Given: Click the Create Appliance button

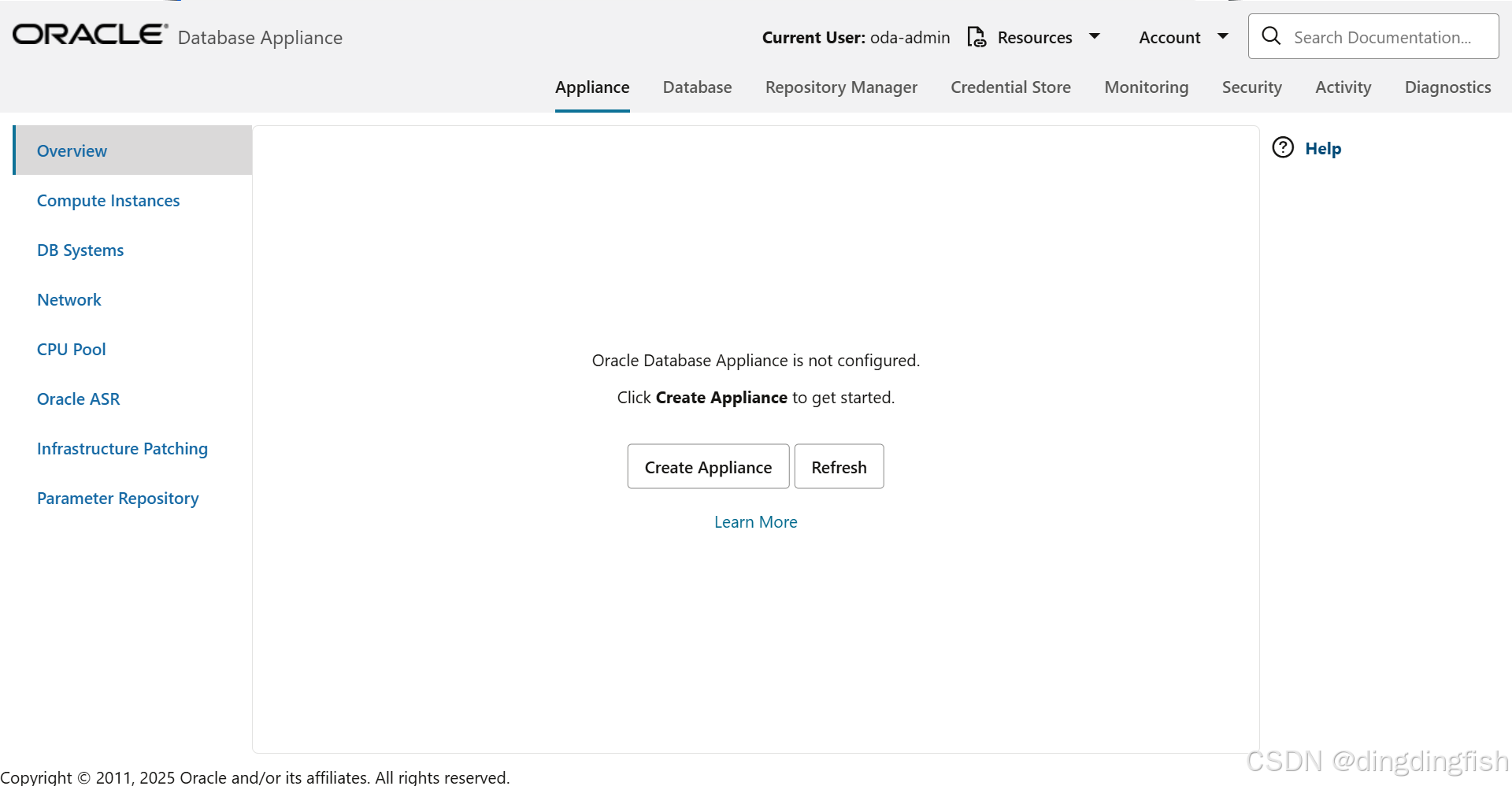Looking at the screenshot, I should 708,467.
